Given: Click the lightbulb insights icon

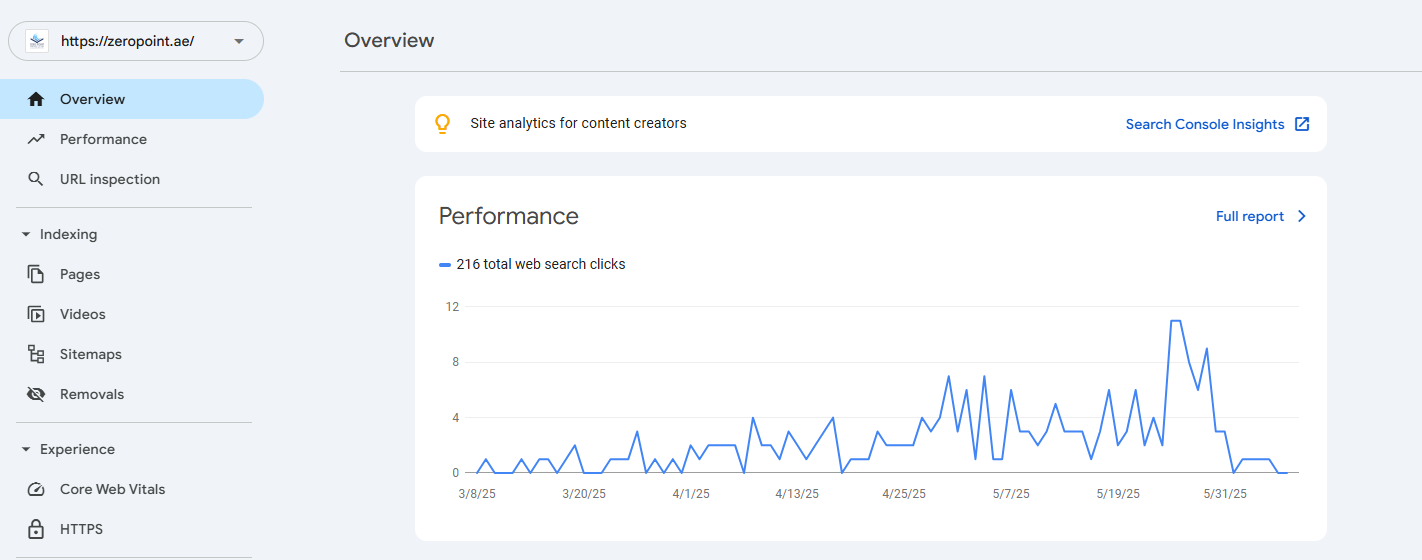Looking at the screenshot, I should click(x=442, y=124).
